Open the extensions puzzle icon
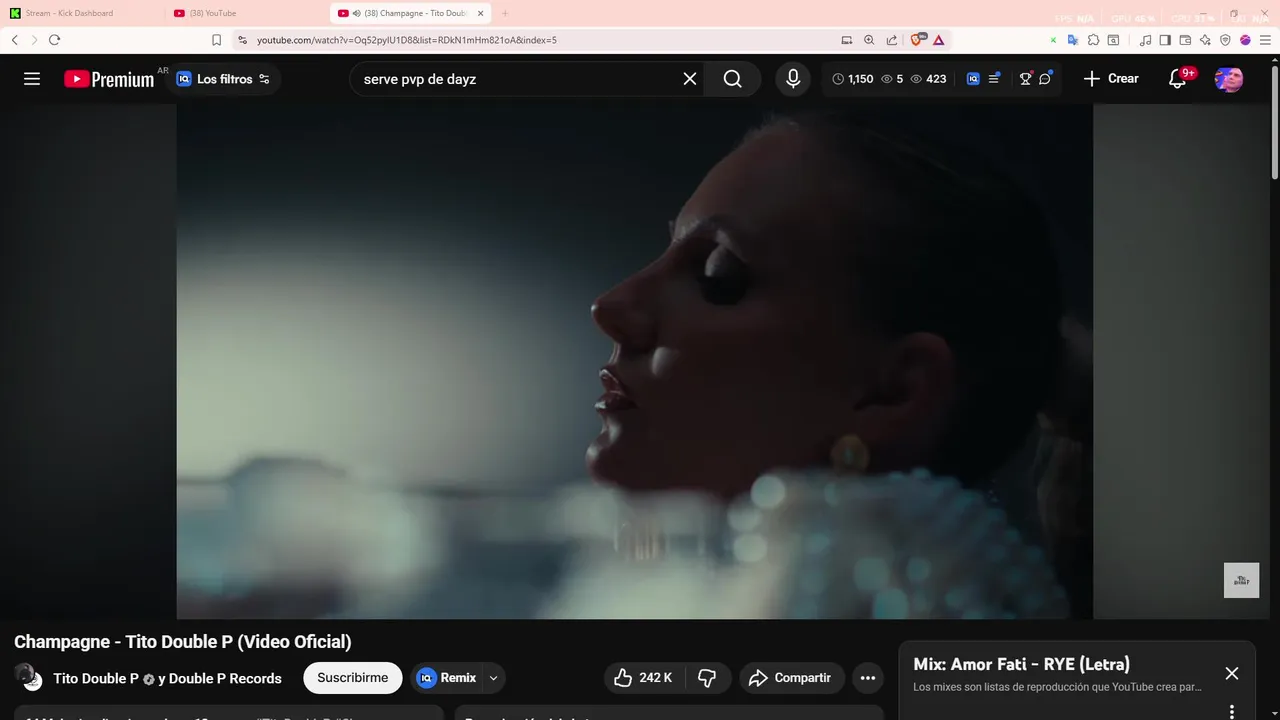1280x720 pixels. point(1093,40)
